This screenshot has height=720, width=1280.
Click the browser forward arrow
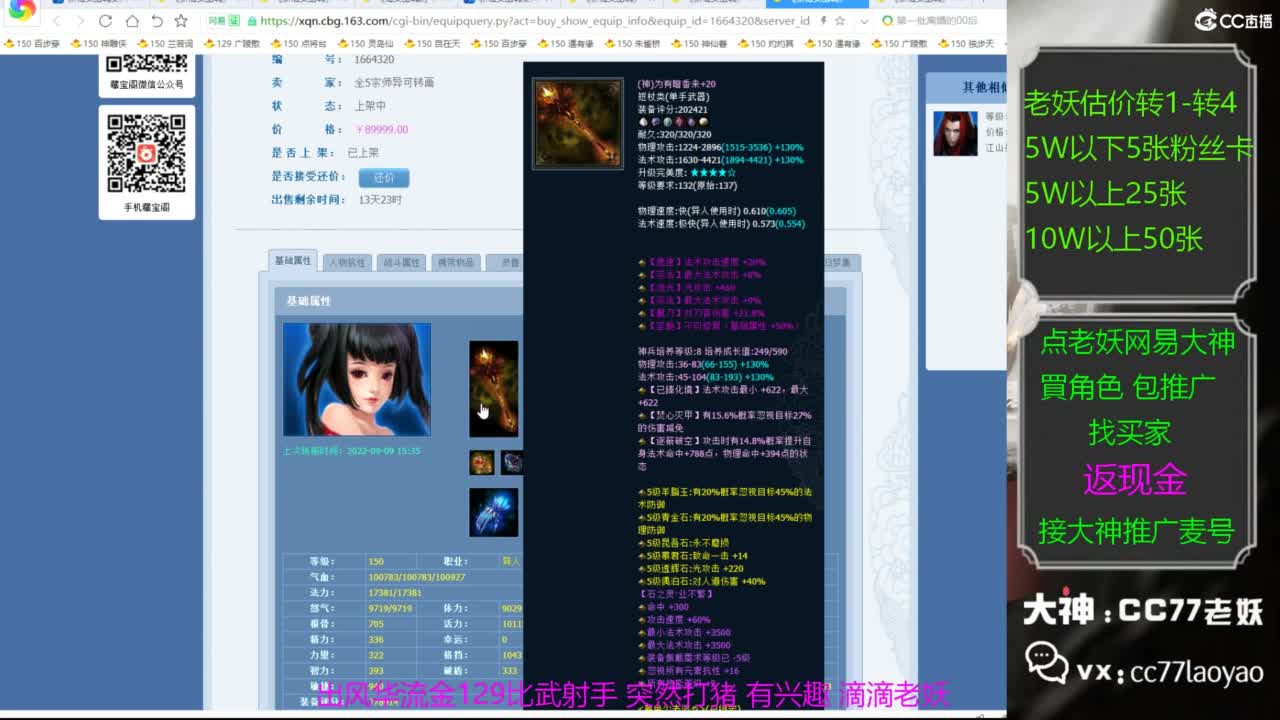pos(81,21)
